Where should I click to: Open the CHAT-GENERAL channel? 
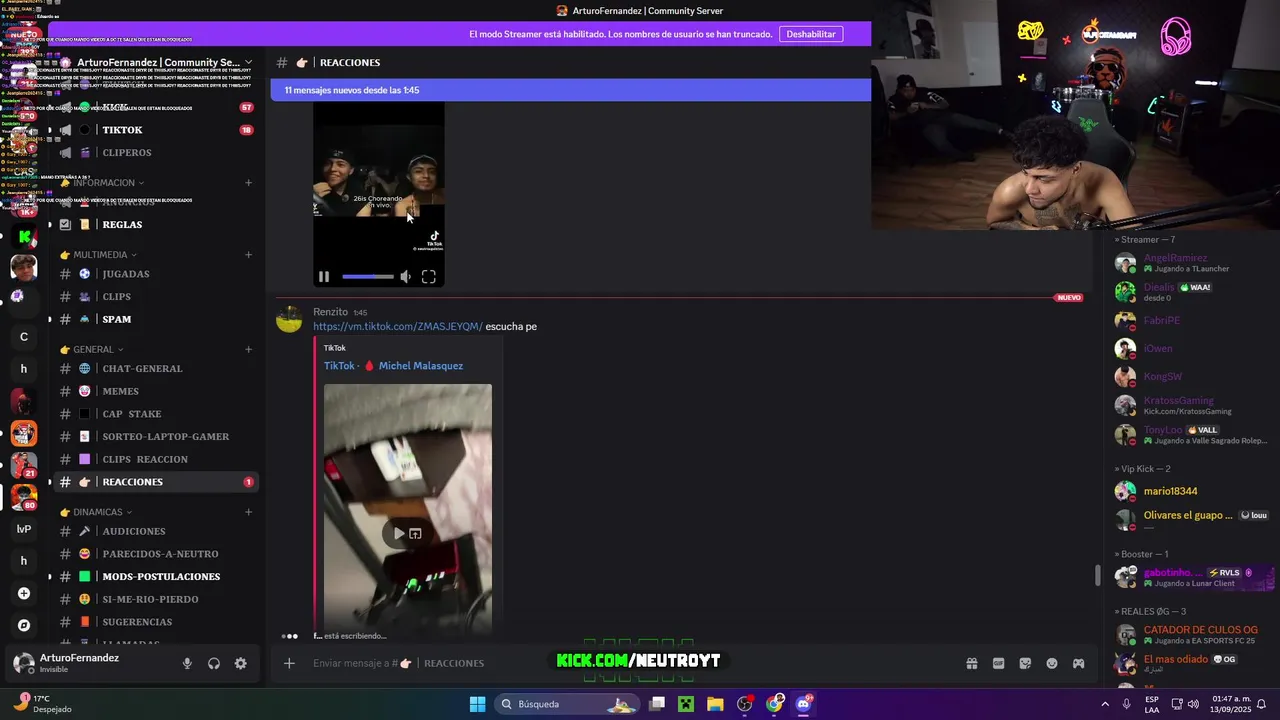pos(156,369)
